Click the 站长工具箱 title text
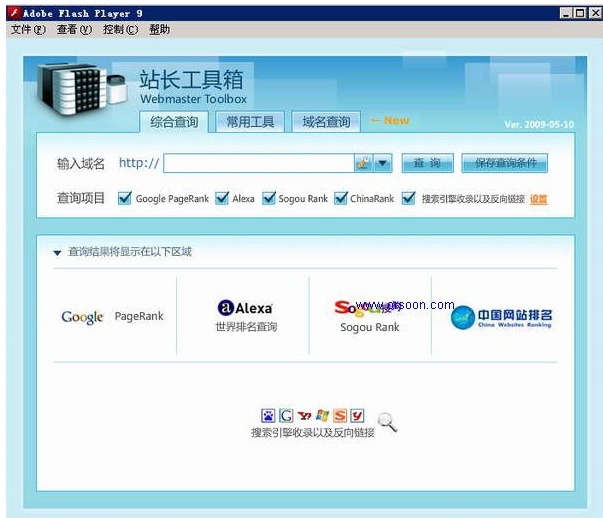 pyautogui.click(x=191, y=80)
